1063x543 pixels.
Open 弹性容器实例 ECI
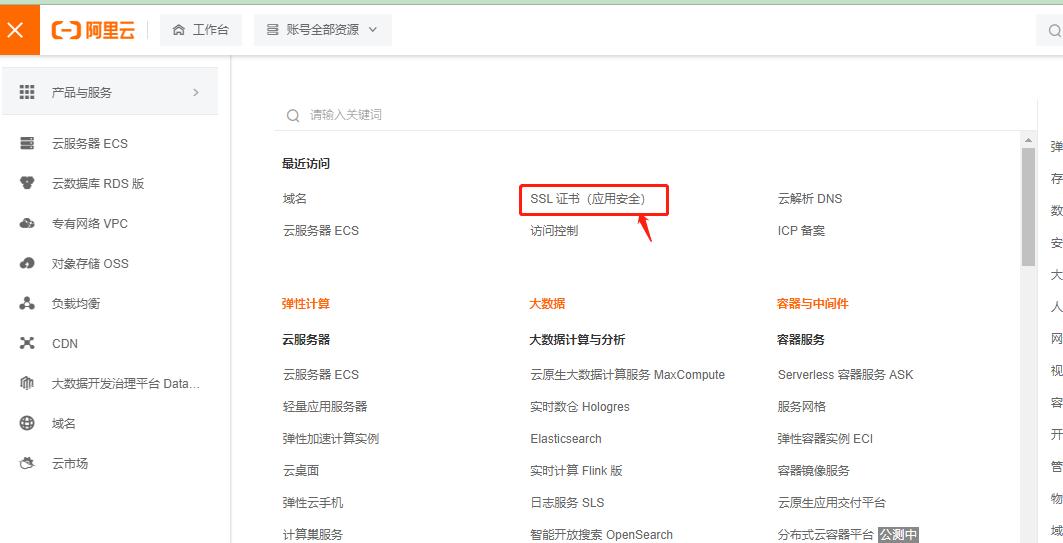point(825,439)
